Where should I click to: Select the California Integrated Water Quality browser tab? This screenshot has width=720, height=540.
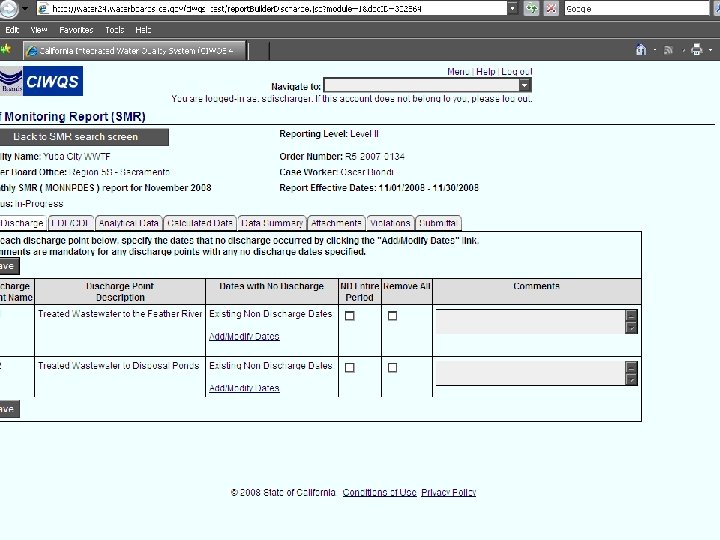coord(135,51)
